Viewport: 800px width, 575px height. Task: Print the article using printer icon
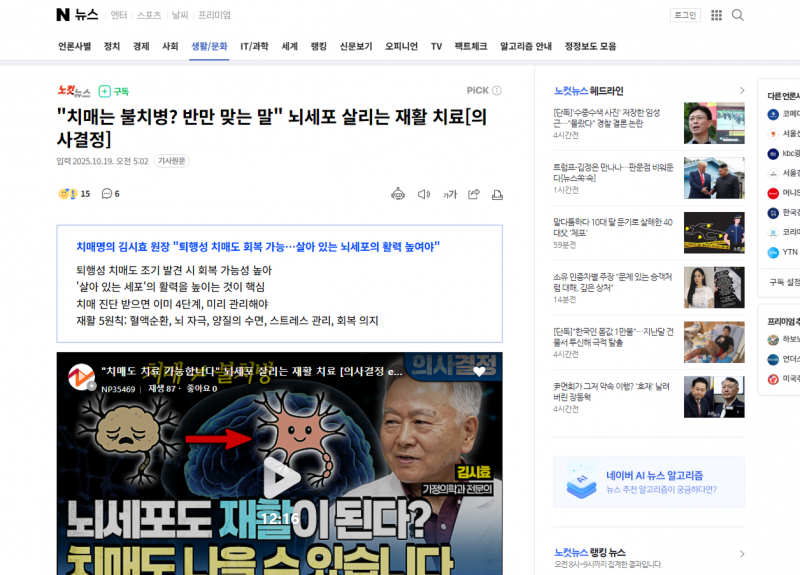click(497, 194)
